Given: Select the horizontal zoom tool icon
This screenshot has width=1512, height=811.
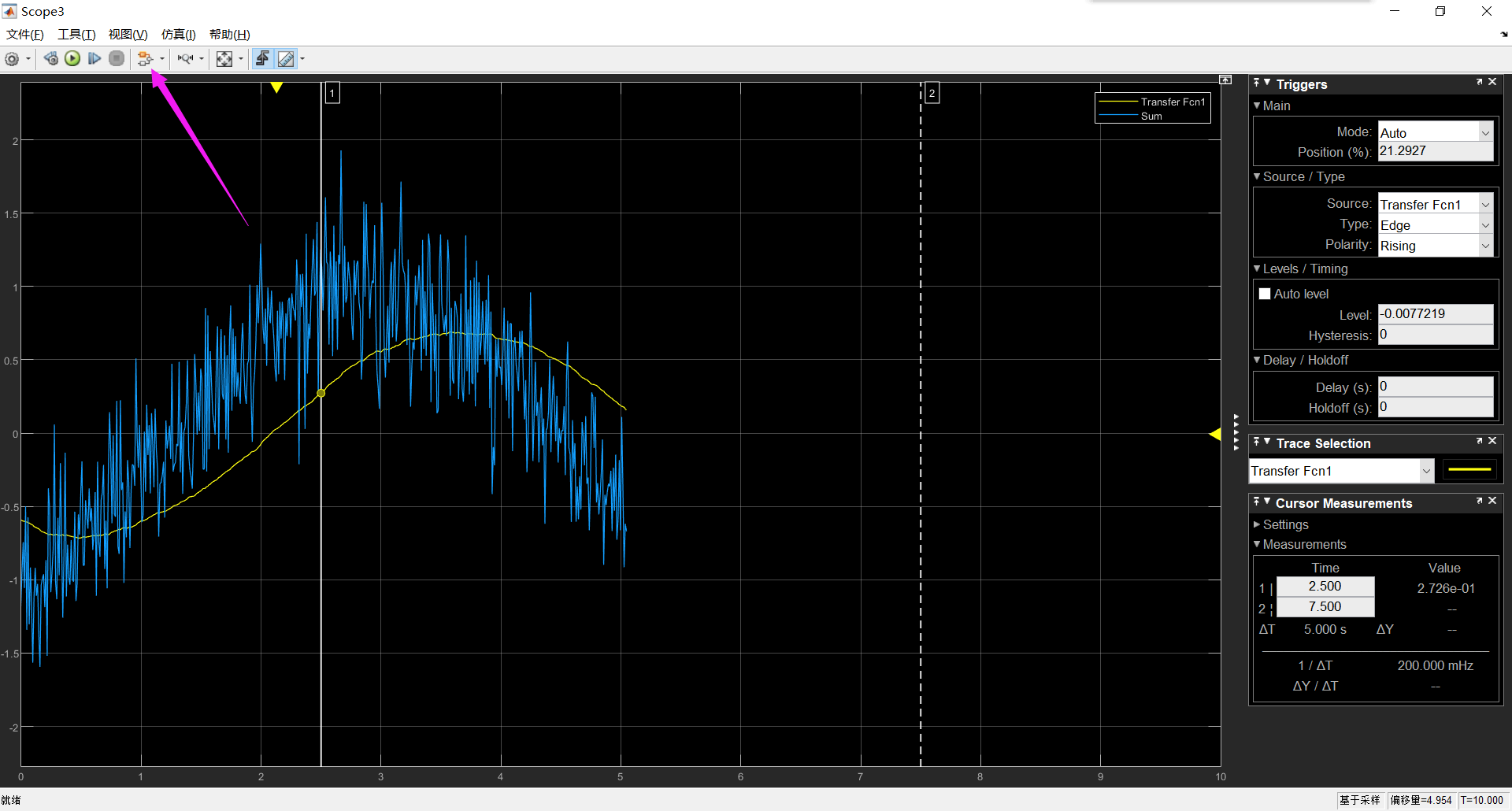Looking at the screenshot, I should point(186,59).
